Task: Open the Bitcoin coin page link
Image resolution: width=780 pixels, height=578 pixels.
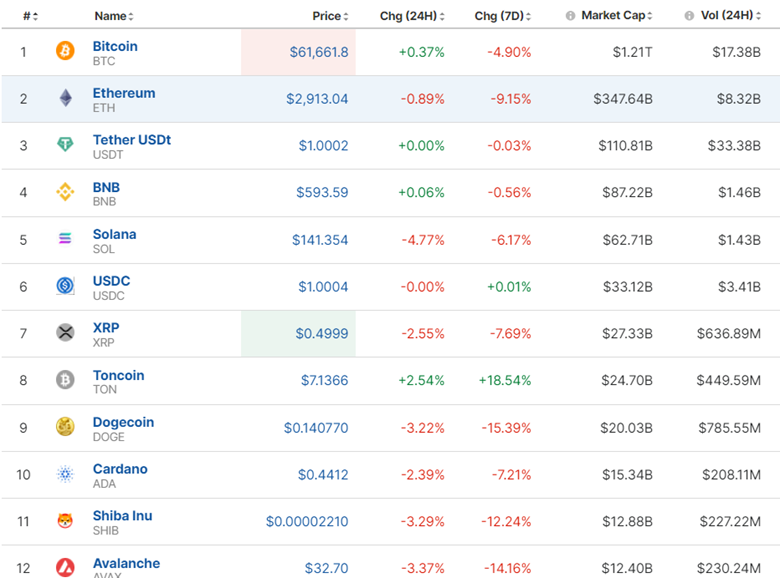Action: pyautogui.click(x=115, y=46)
